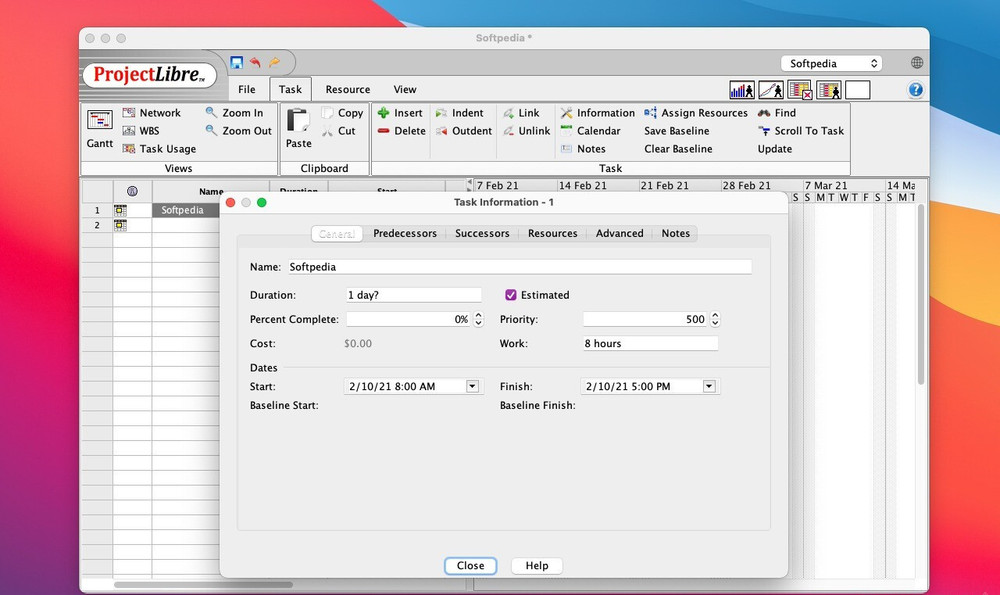Image resolution: width=1000 pixels, height=595 pixels.
Task: Open ProjectLibre Help via question mark icon
Action: click(916, 90)
